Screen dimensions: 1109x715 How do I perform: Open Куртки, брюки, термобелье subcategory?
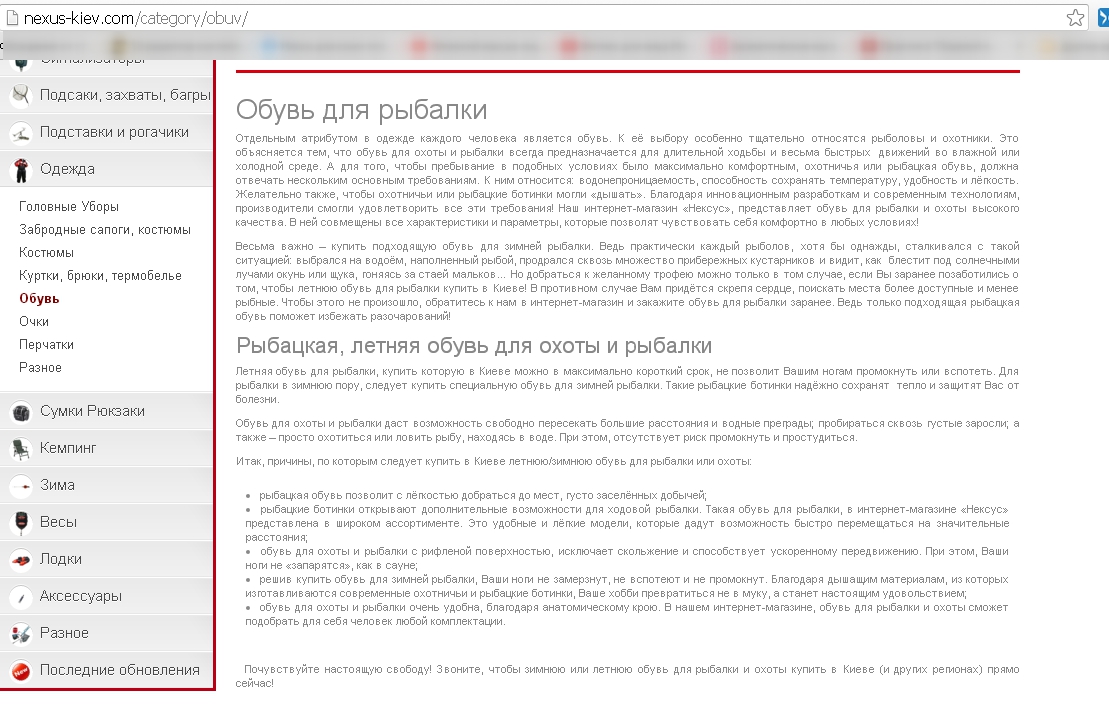(x=100, y=276)
